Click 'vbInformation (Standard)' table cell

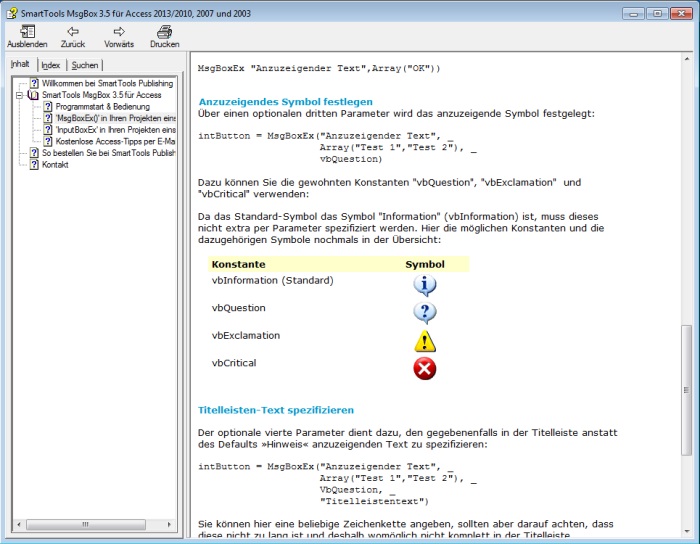click(273, 280)
